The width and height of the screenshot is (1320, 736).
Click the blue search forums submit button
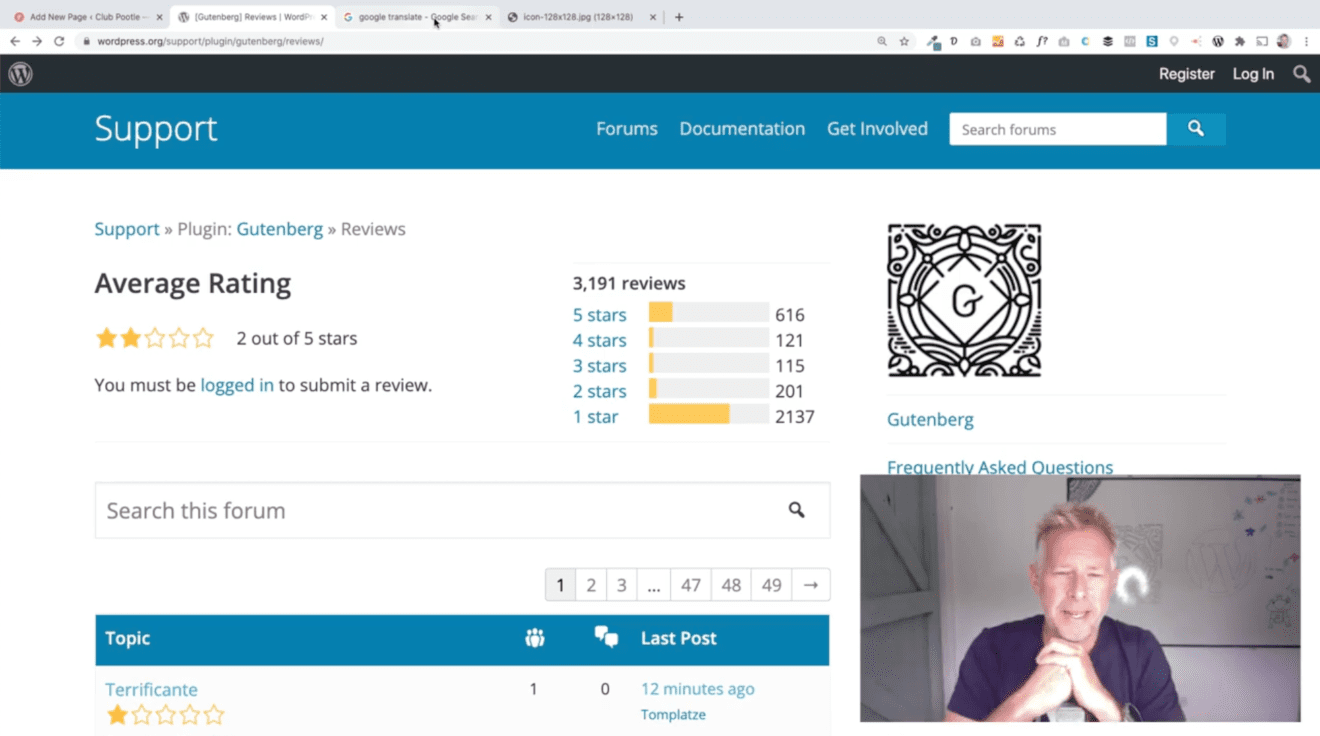pyautogui.click(x=1196, y=129)
